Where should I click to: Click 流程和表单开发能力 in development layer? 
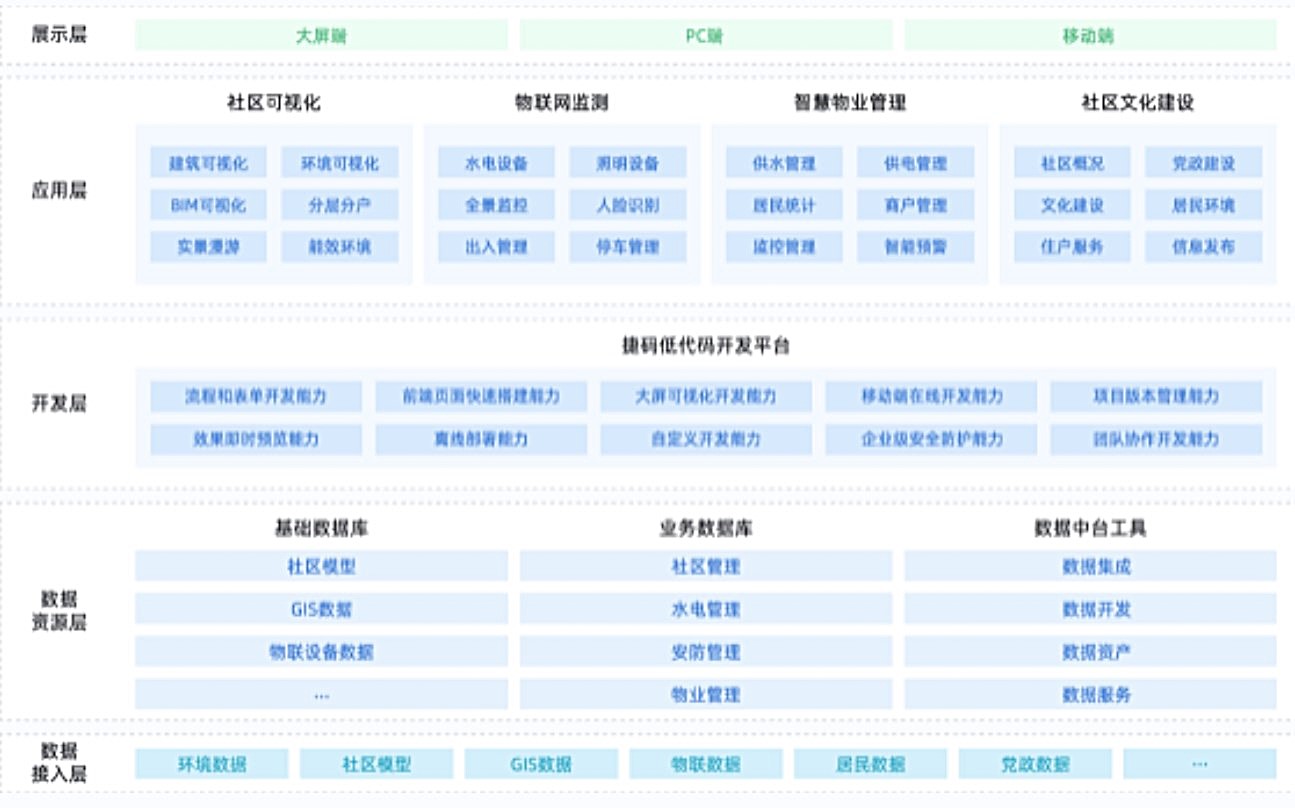click(256, 396)
